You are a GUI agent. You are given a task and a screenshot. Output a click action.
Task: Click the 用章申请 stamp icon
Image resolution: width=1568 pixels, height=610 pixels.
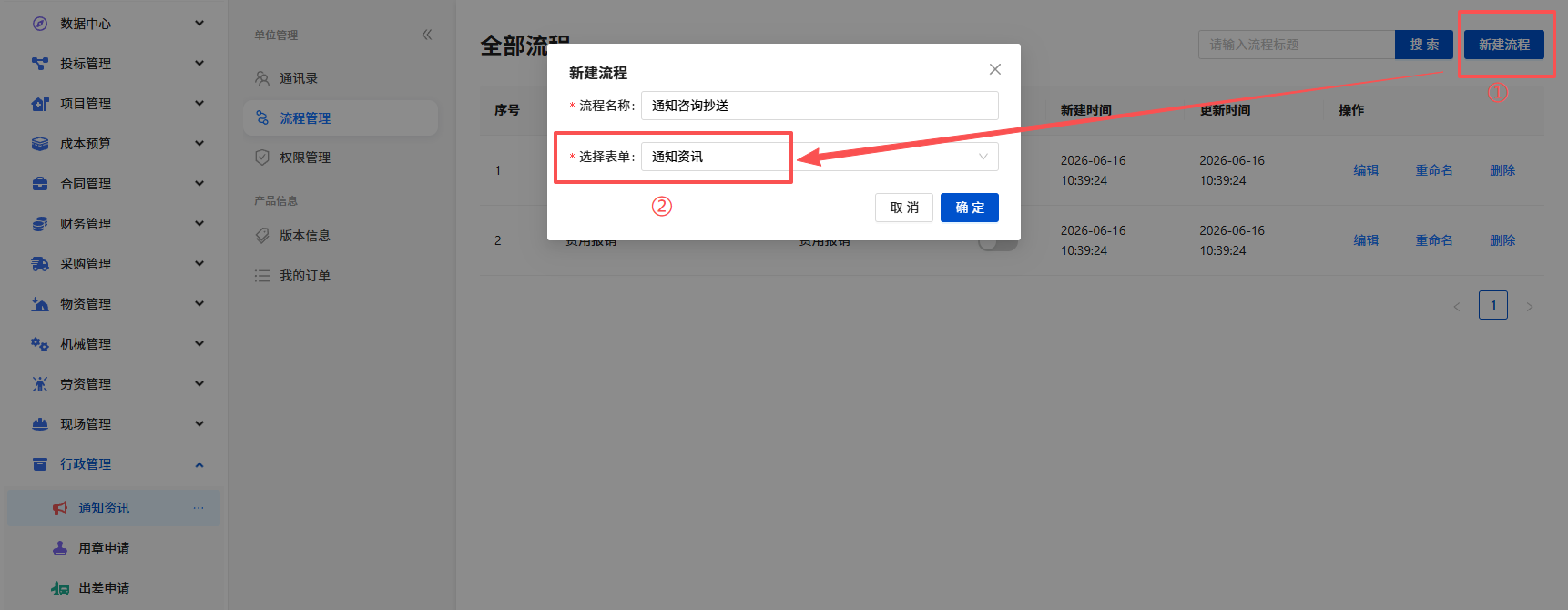click(60, 548)
